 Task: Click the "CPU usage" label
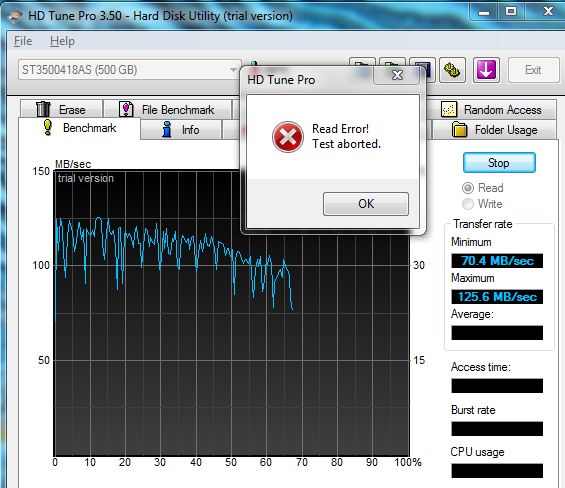click(477, 452)
